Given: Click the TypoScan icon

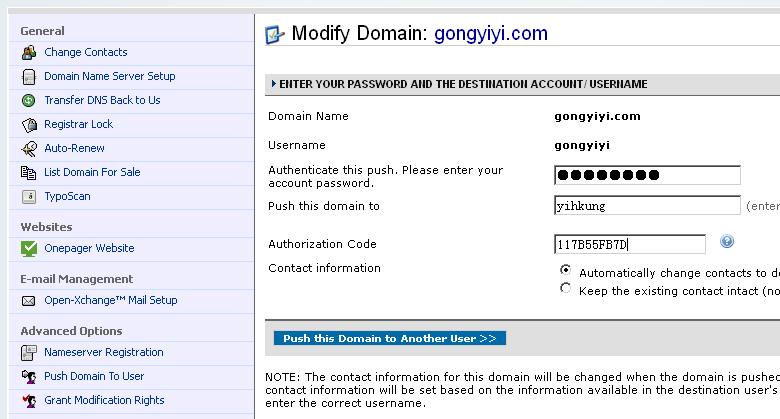Looking at the screenshot, I should pyautogui.click(x=29, y=197).
